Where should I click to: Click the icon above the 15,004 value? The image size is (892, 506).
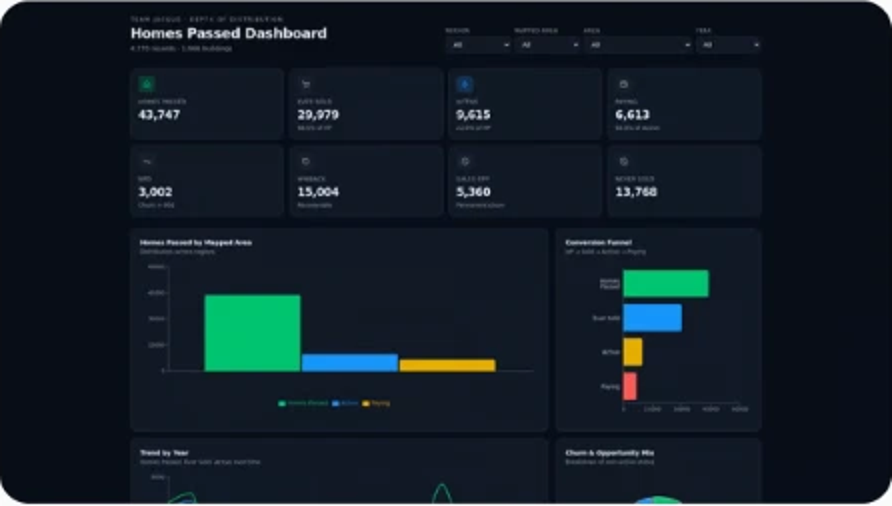pyautogui.click(x=306, y=162)
